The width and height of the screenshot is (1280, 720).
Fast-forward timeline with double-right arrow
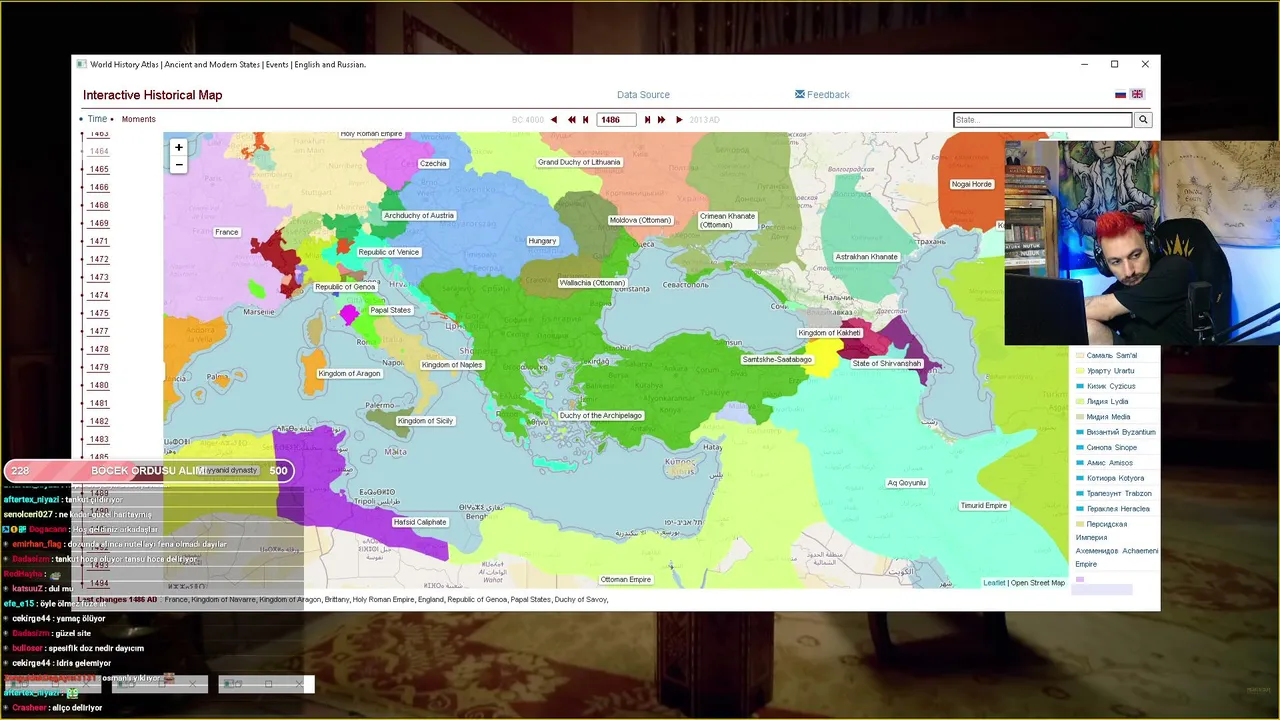pyautogui.click(x=662, y=120)
